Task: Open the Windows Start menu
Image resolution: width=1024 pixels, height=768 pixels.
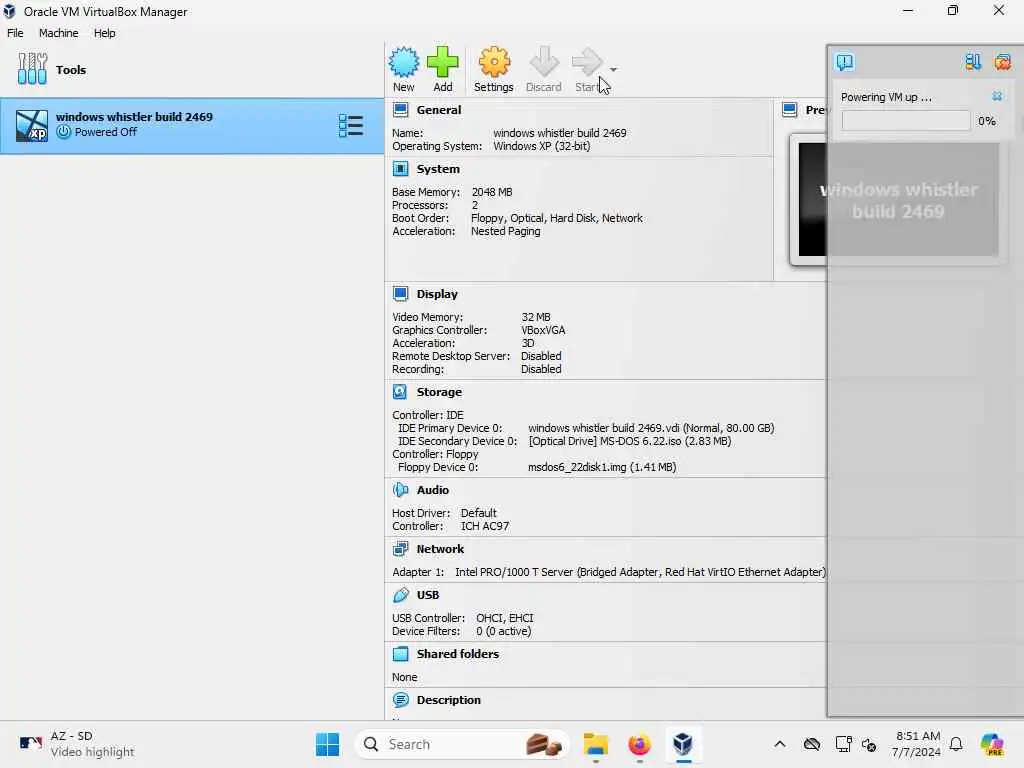Action: click(327, 744)
